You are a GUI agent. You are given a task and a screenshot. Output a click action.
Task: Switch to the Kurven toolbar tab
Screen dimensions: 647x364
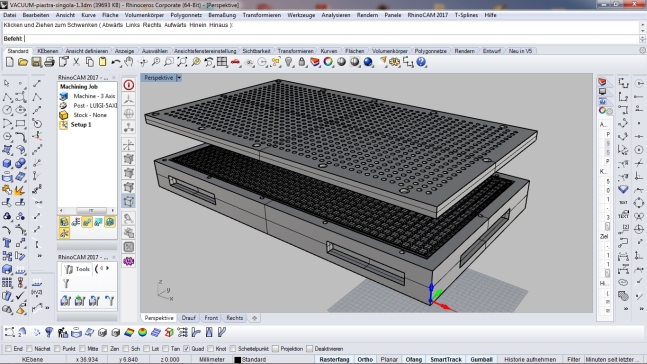[328, 51]
